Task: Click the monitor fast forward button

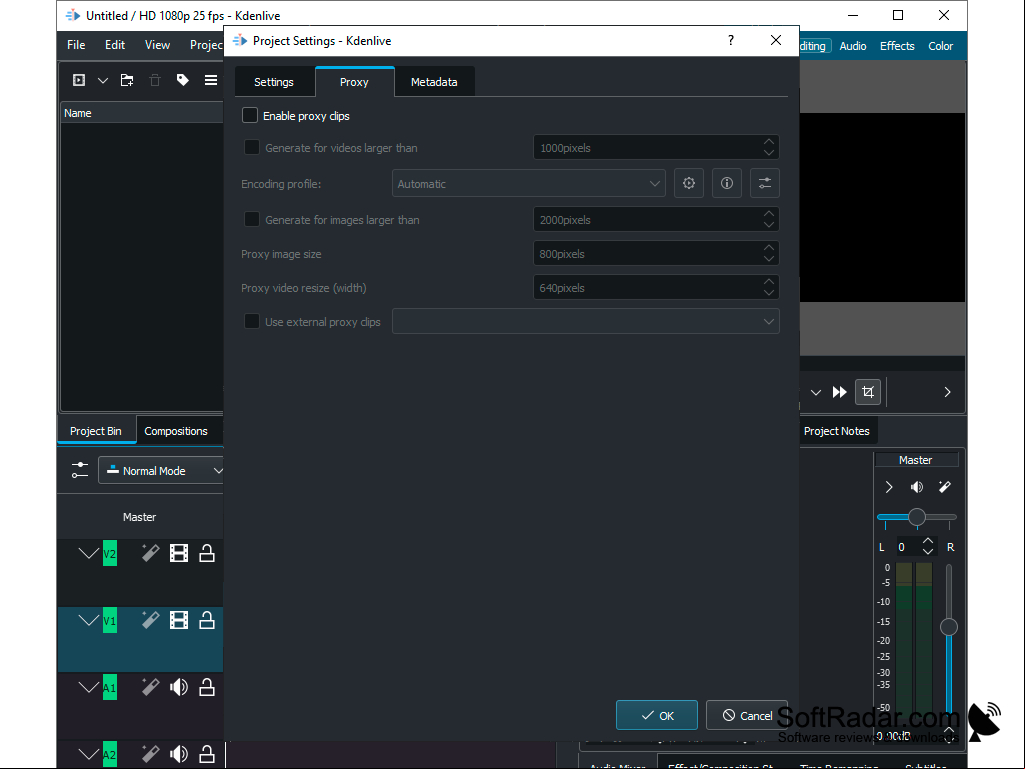Action: [x=839, y=392]
